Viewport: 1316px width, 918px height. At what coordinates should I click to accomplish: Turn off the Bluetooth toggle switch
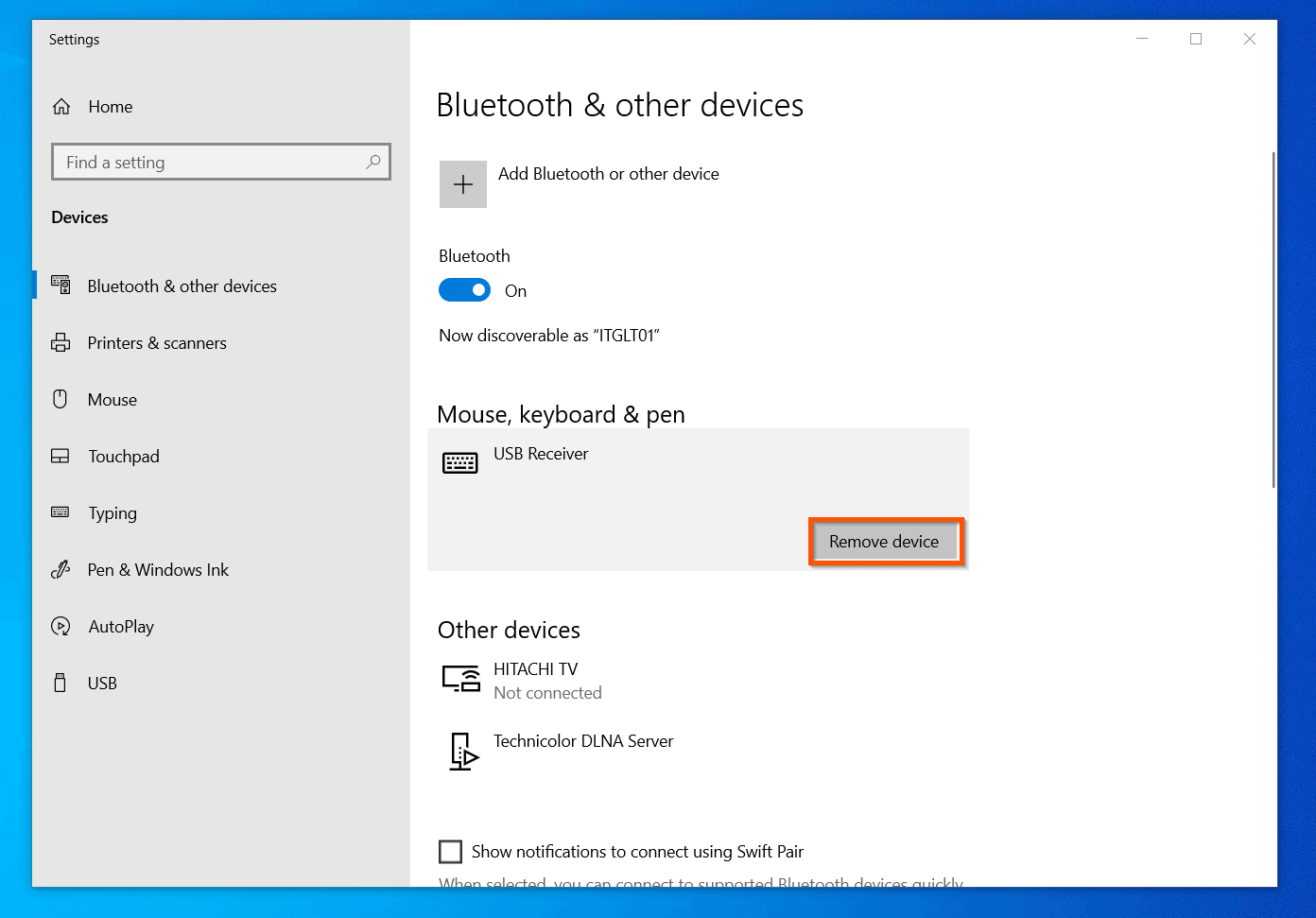[464, 290]
